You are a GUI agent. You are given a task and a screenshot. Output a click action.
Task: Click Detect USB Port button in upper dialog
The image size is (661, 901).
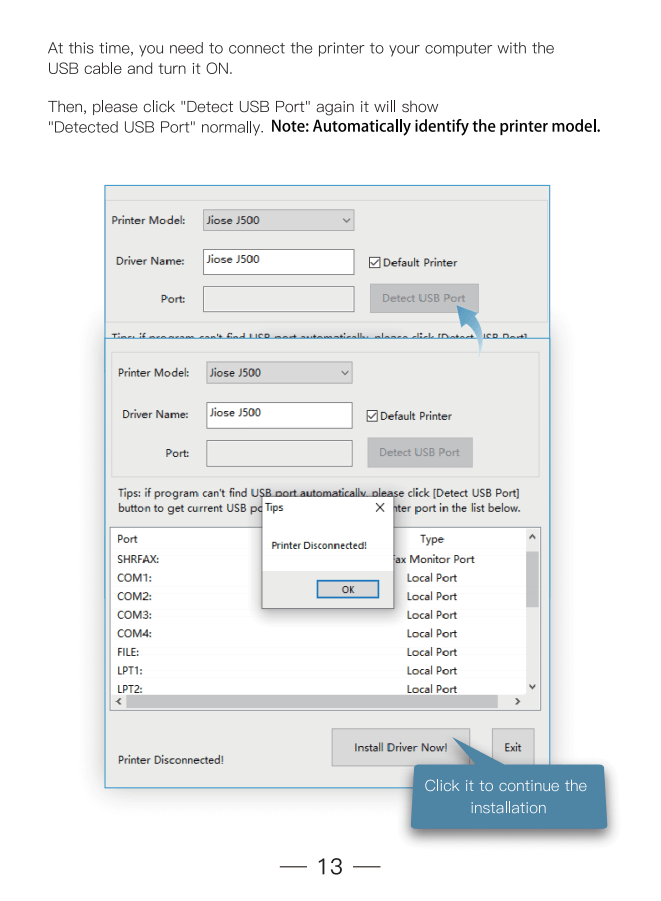click(x=424, y=298)
